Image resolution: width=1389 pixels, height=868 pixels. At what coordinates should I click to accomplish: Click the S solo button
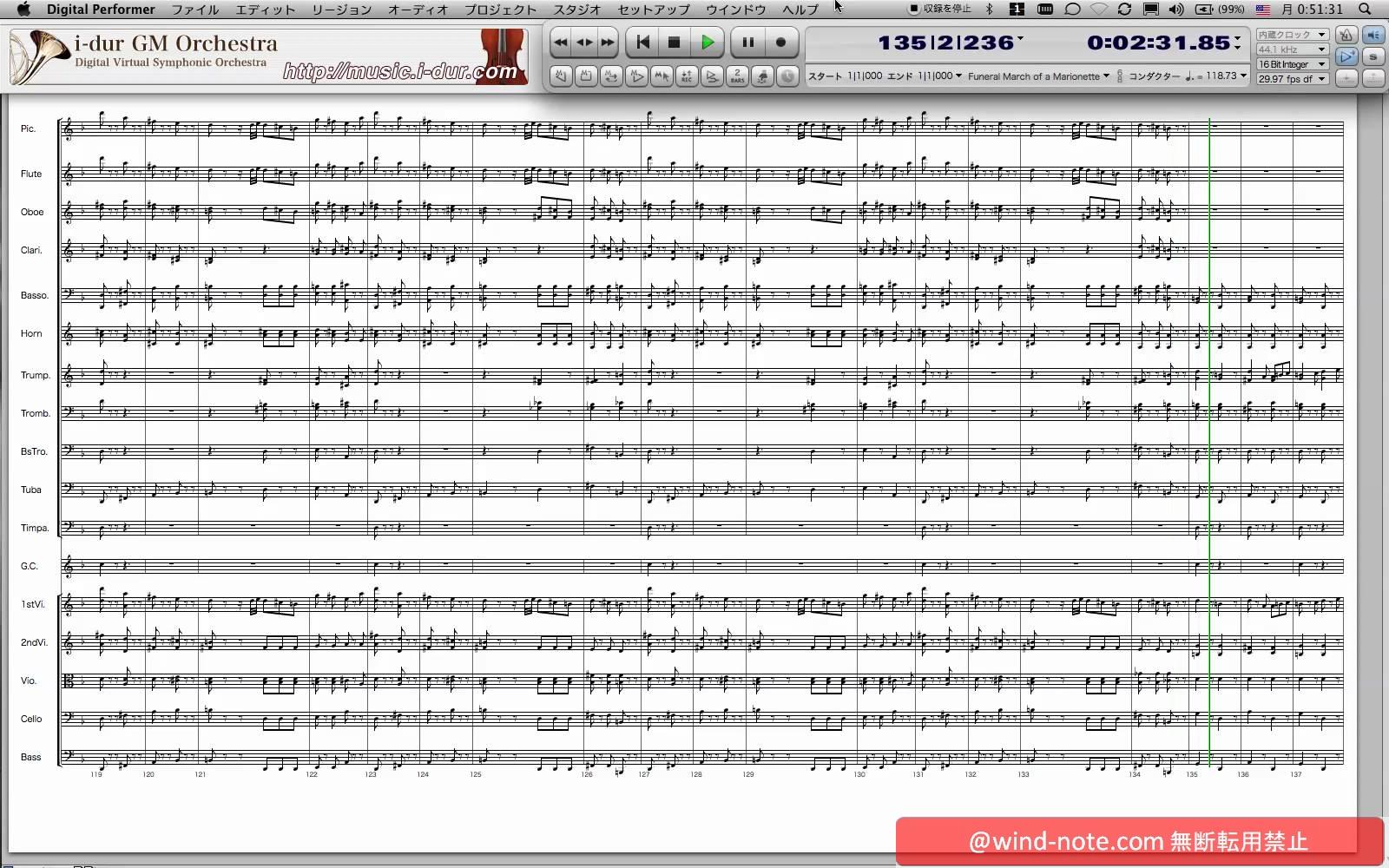1373,56
